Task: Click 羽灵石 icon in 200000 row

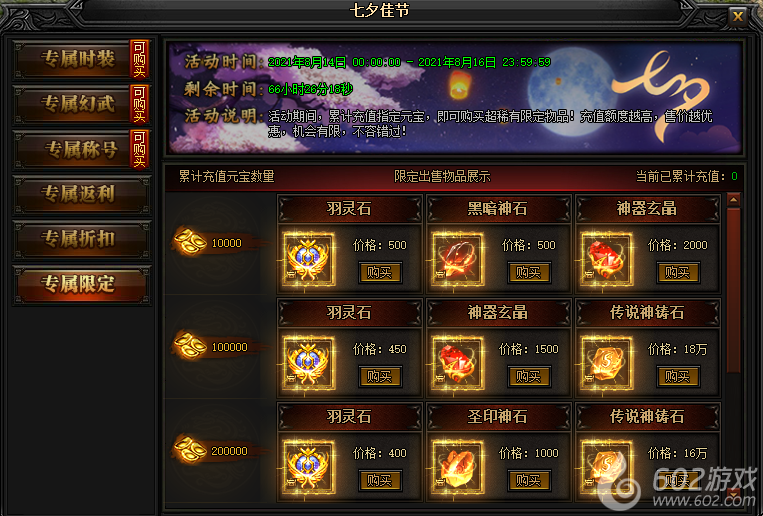Action: click(x=309, y=467)
